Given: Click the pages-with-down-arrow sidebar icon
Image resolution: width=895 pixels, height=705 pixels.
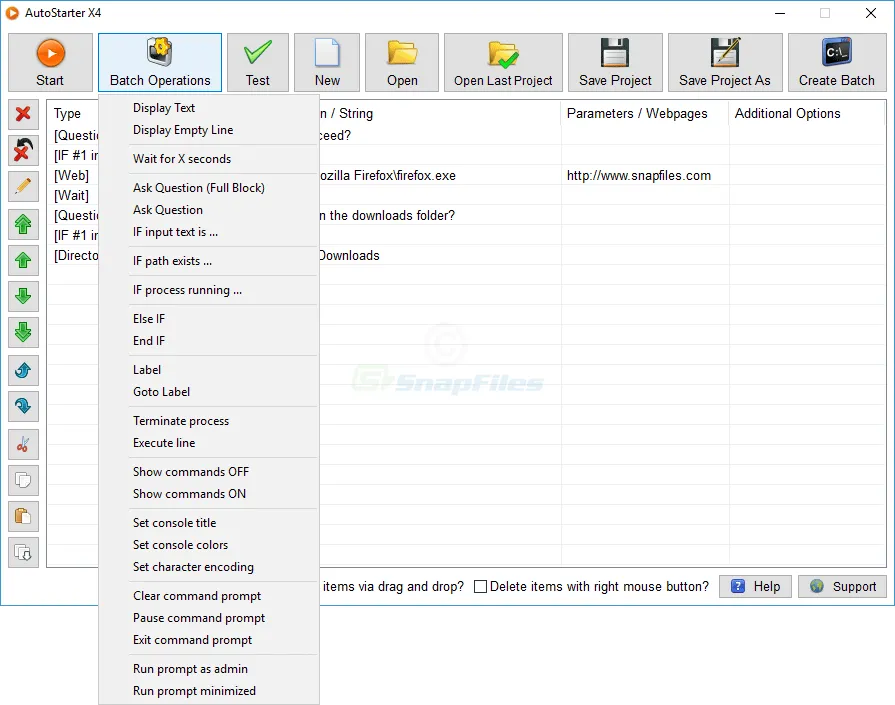Looking at the screenshot, I should tap(23, 553).
